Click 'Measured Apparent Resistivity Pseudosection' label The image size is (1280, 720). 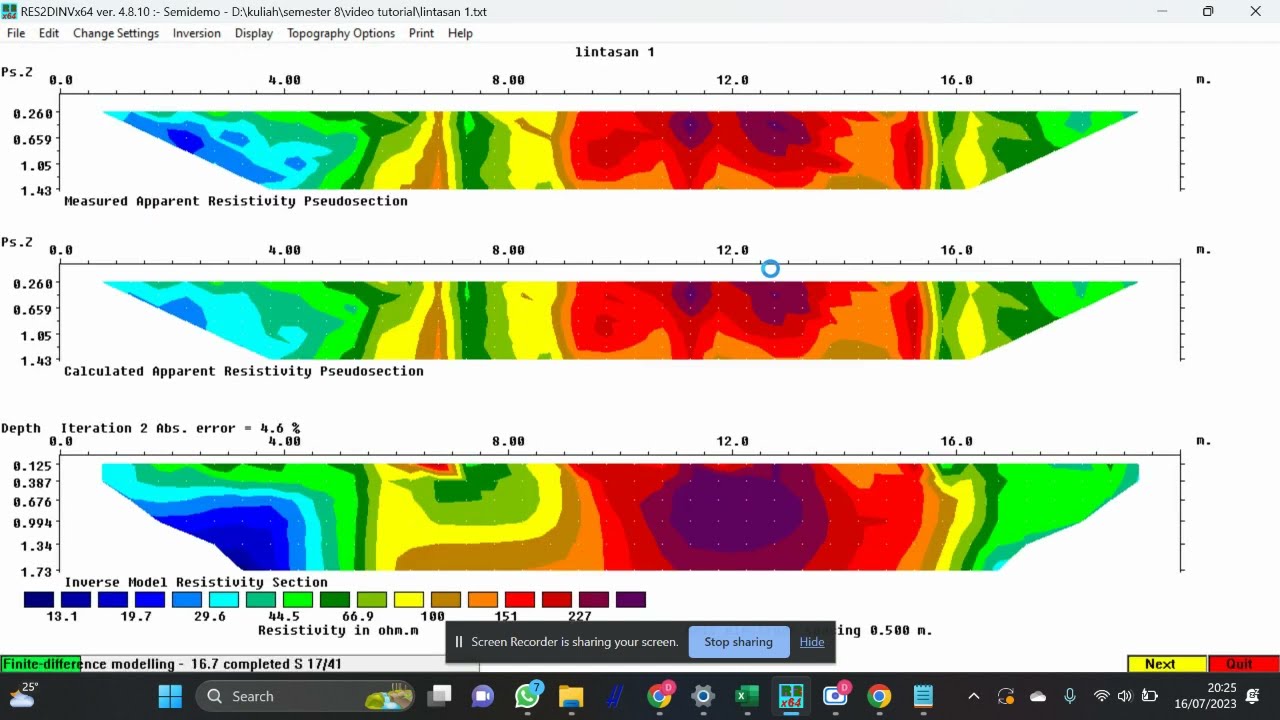pyautogui.click(x=236, y=201)
